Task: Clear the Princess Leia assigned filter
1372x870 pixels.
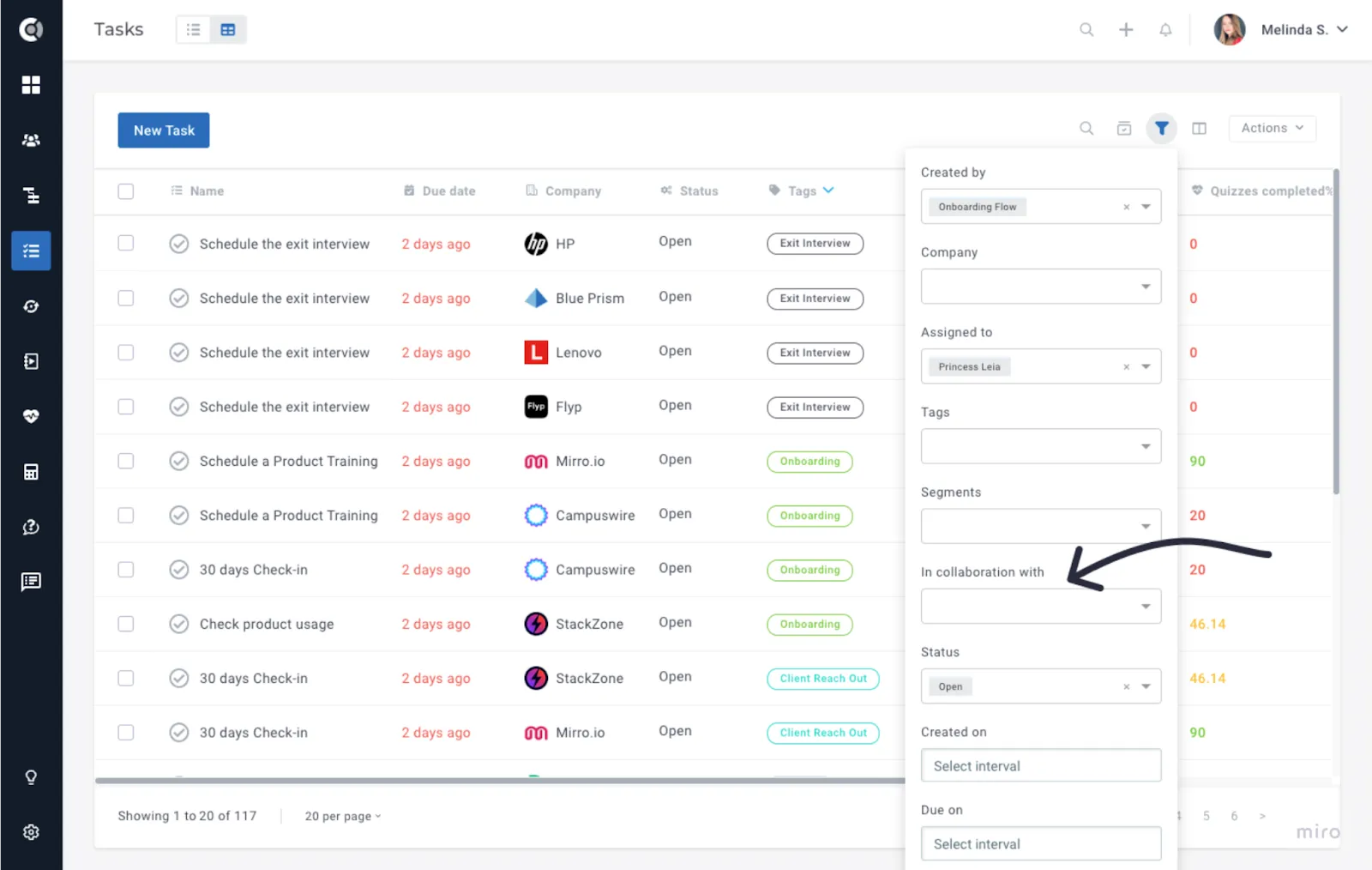Action: [1126, 366]
